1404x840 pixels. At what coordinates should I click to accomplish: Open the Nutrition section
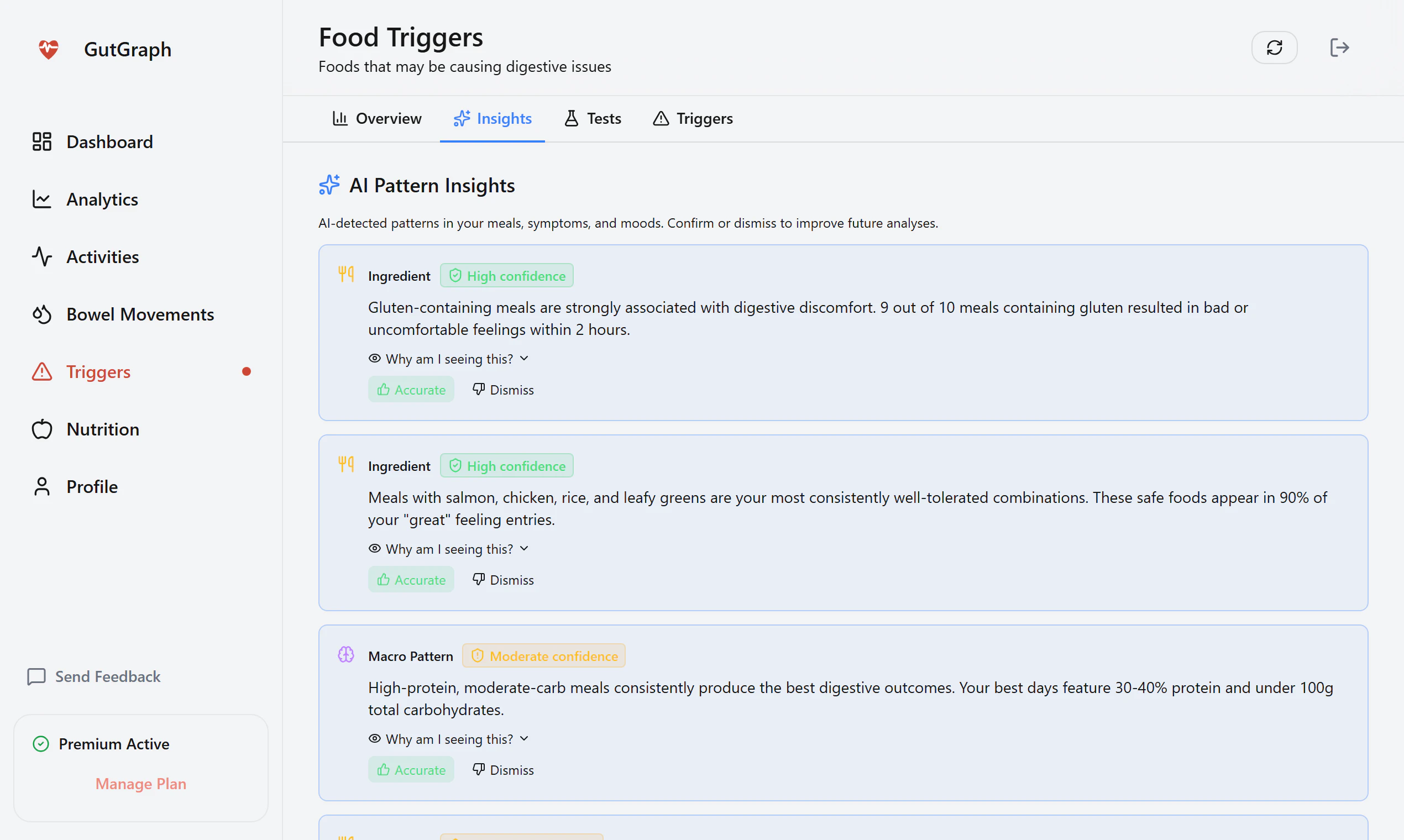click(102, 429)
